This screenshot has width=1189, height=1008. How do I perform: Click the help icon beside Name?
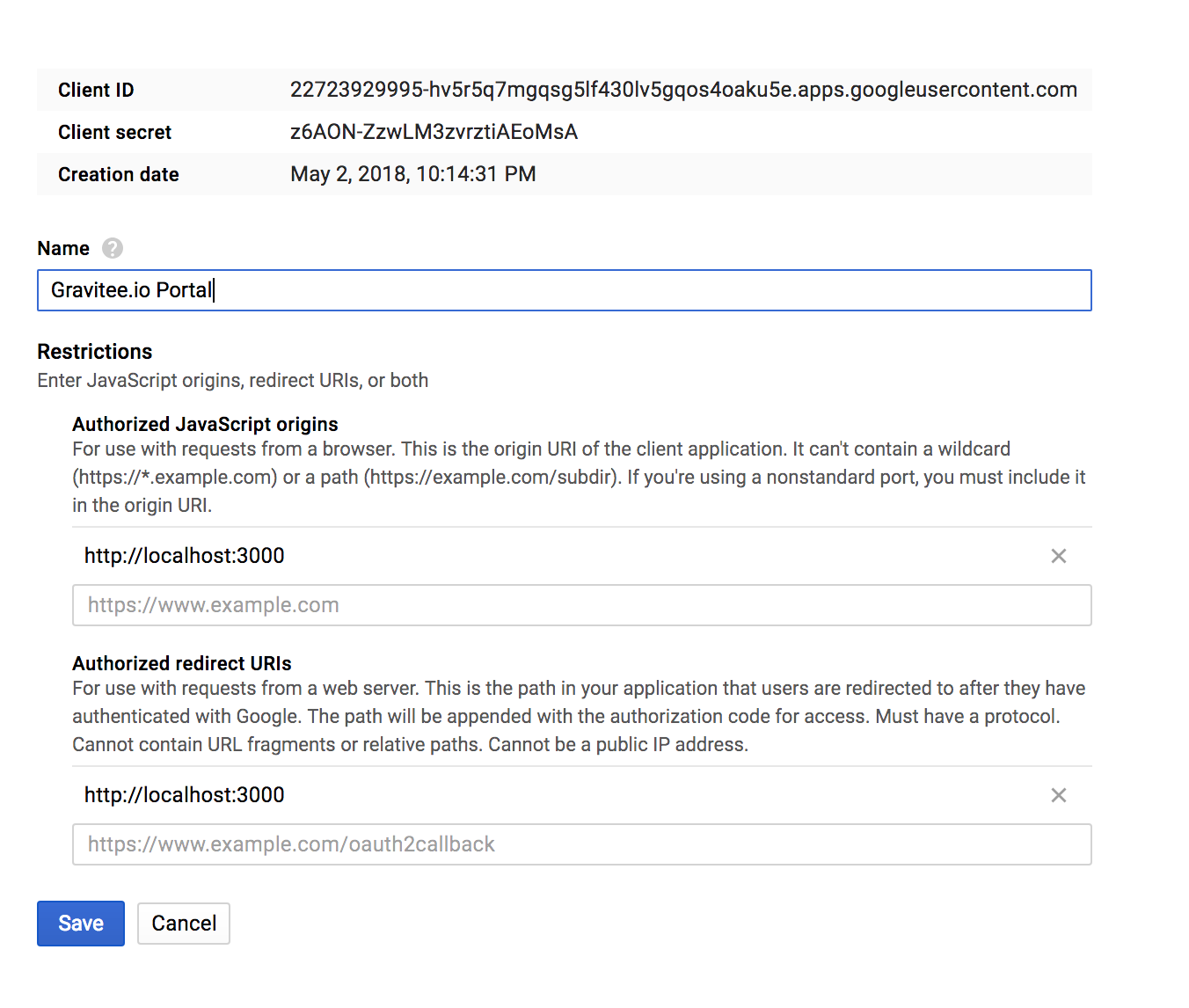click(x=113, y=248)
